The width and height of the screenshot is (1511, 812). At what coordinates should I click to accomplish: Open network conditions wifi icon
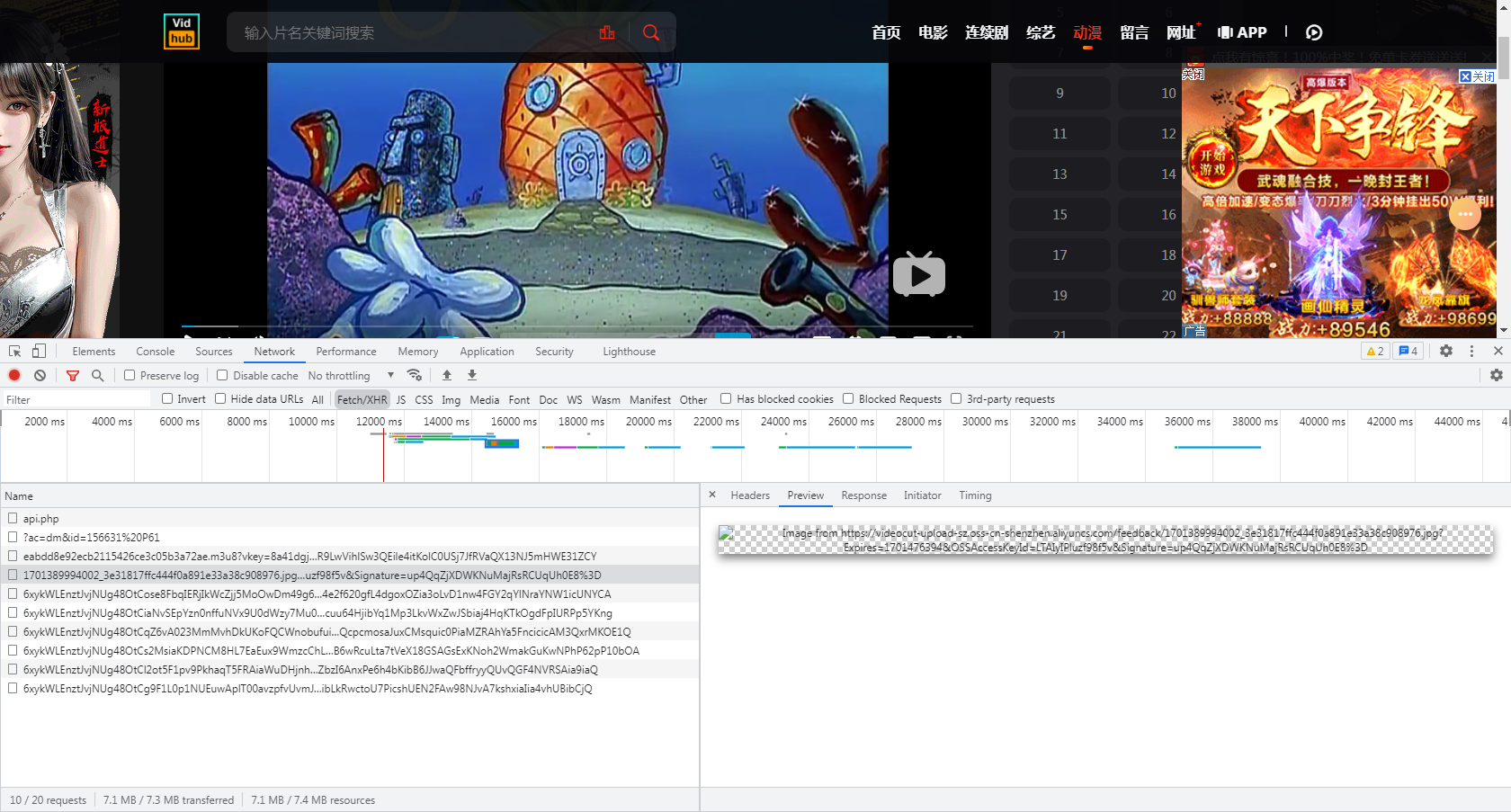(x=415, y=375)
